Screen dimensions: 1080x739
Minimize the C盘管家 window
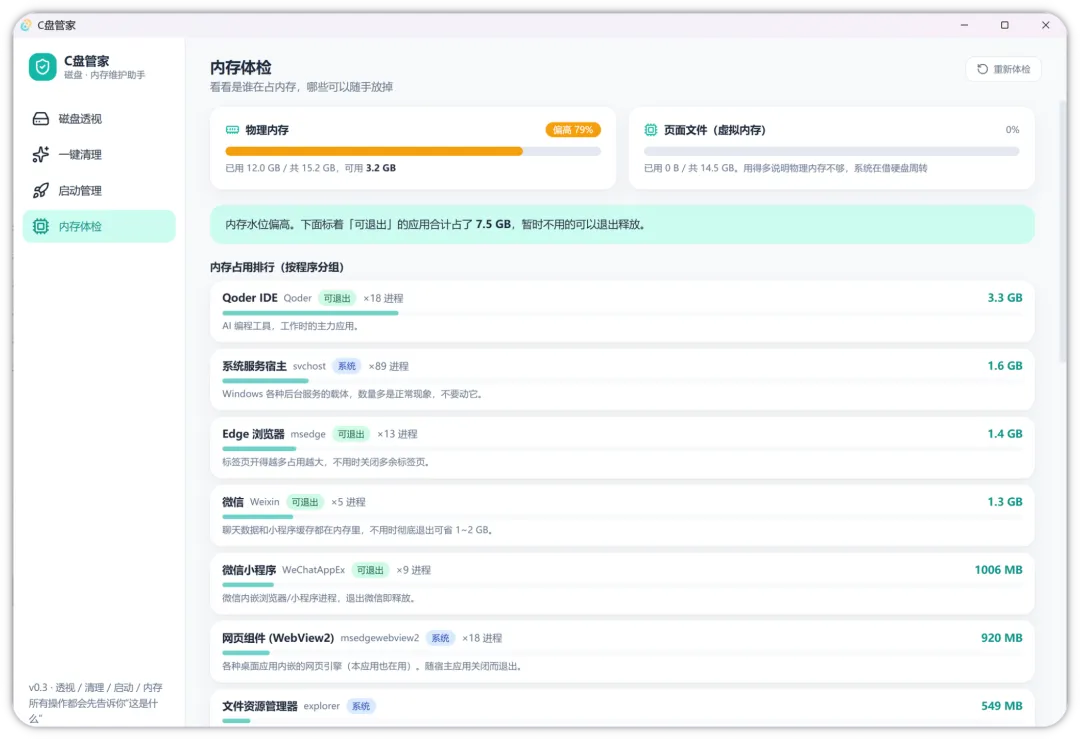tap(964, 25)
